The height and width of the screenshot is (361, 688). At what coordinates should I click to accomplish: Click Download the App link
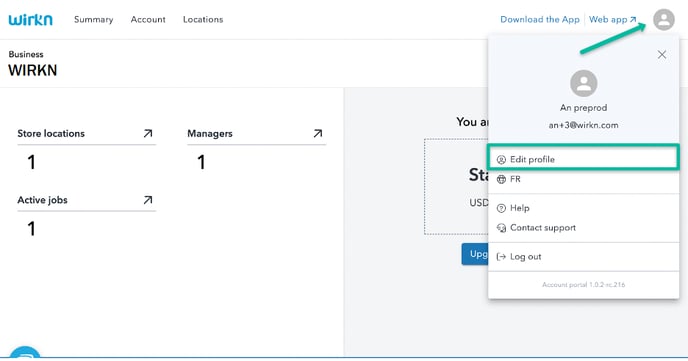pos(540,20)
